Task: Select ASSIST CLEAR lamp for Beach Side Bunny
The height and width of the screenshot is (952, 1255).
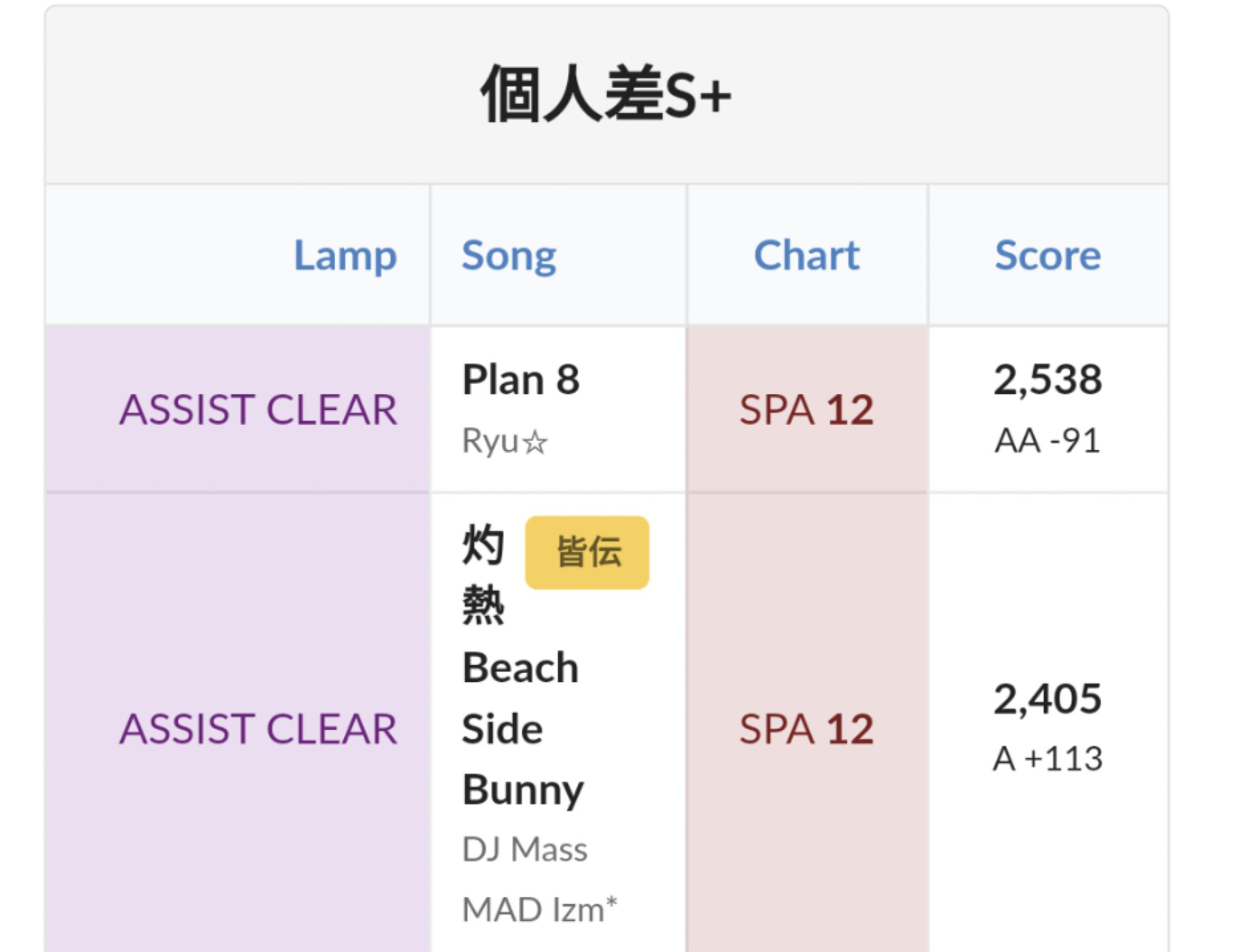Action: tap(258, 729)
